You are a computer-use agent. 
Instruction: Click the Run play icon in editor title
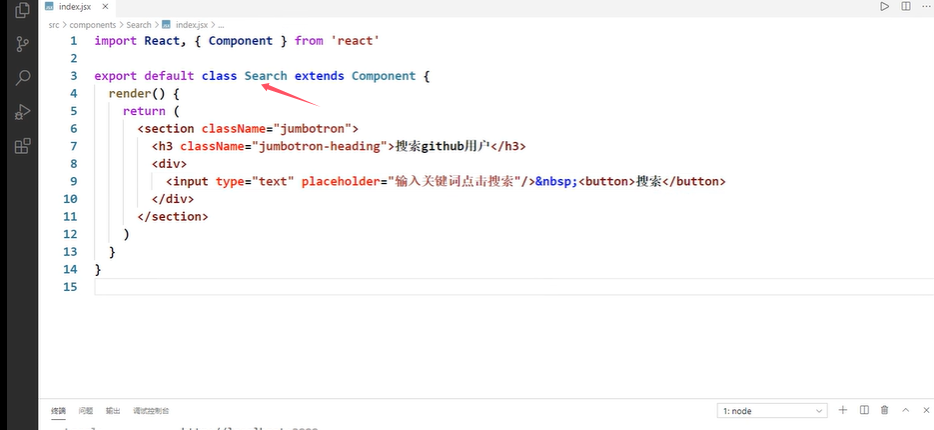885,7
